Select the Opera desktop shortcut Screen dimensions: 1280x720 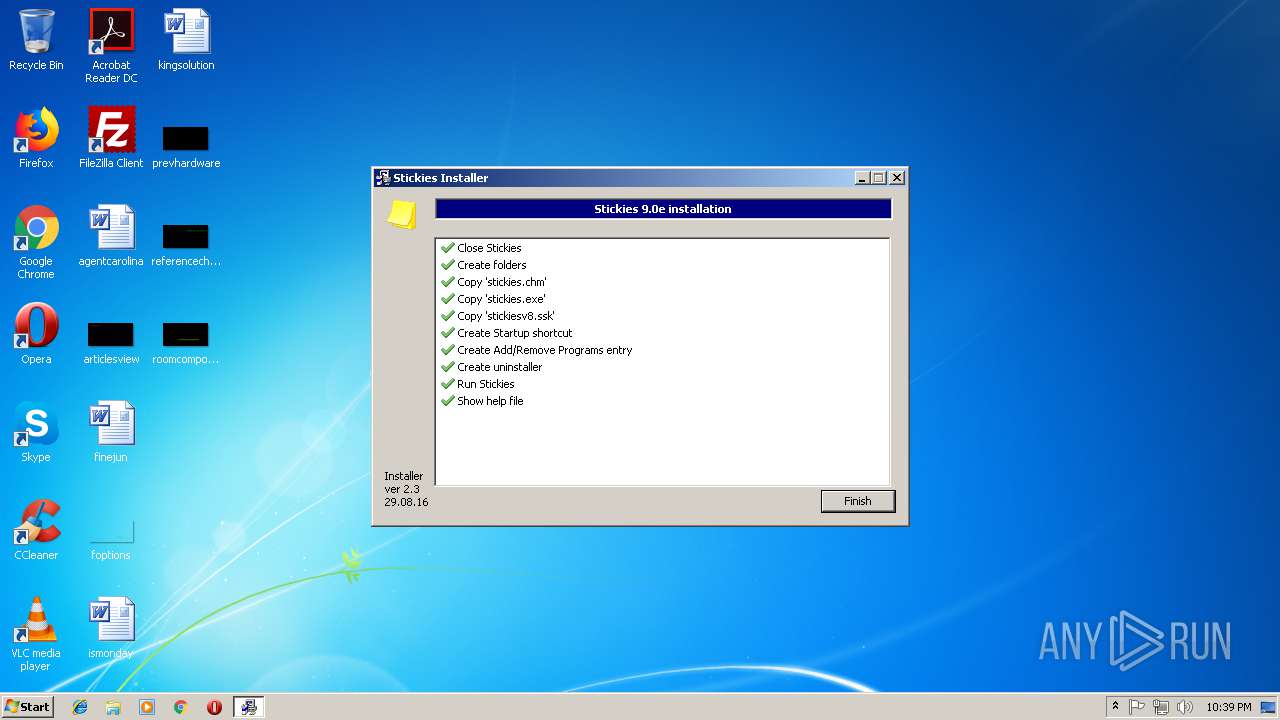point(36,334)
